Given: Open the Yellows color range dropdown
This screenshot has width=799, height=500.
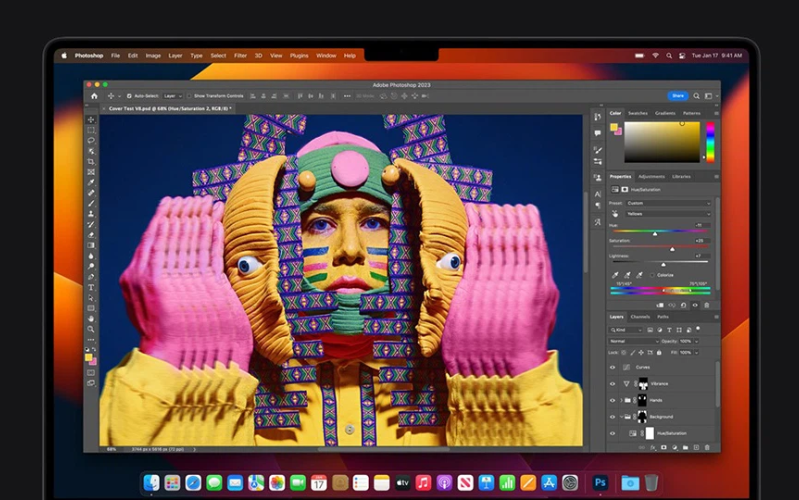Looking at the screenshot, I should click(668, 214).
